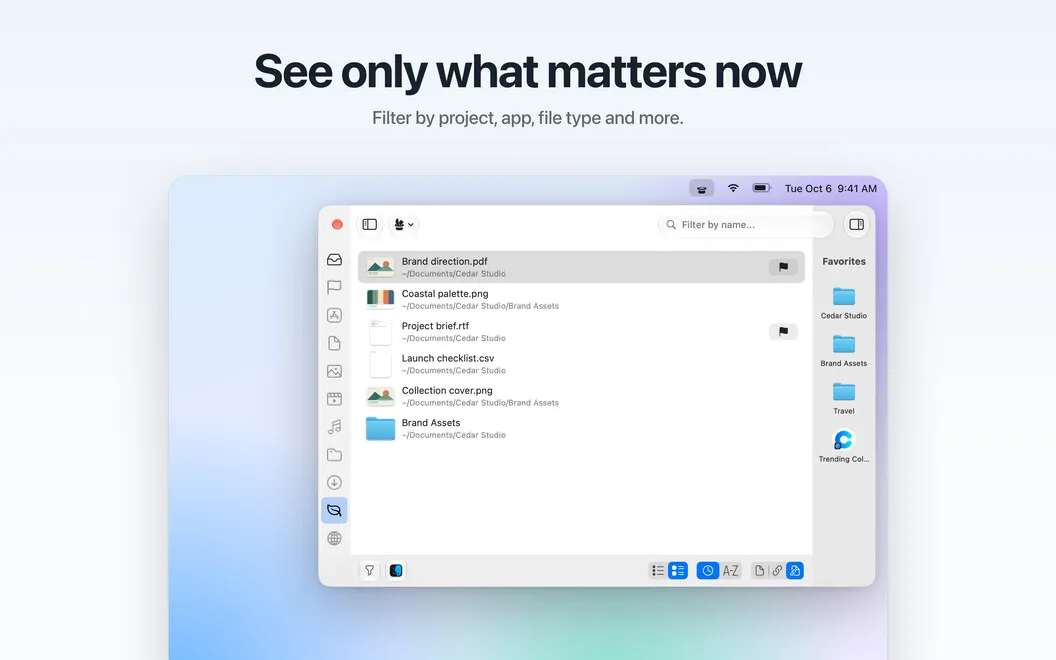This screenshot has width=1056, height=660.
Task: Select the Brand direction.pdf file name
Action: [x=444, y=261]
